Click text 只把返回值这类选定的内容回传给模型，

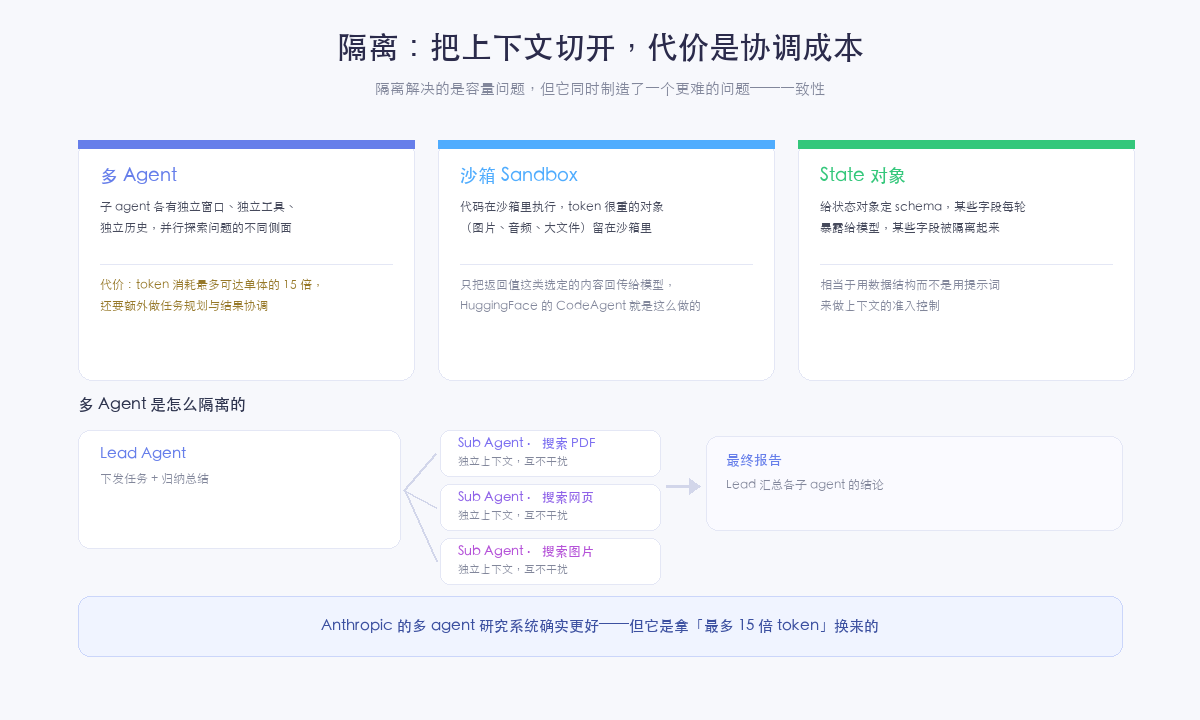click(x=568, y=284)
